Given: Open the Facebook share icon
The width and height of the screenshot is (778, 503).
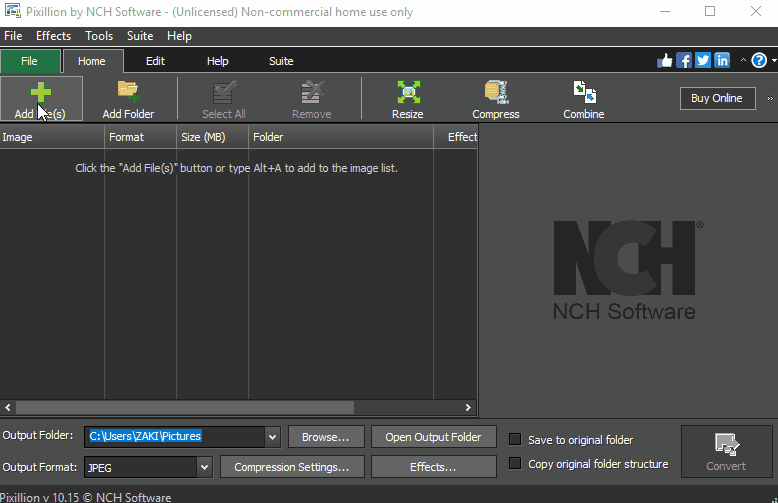Looking at the screenshot, I should [684, 61].
